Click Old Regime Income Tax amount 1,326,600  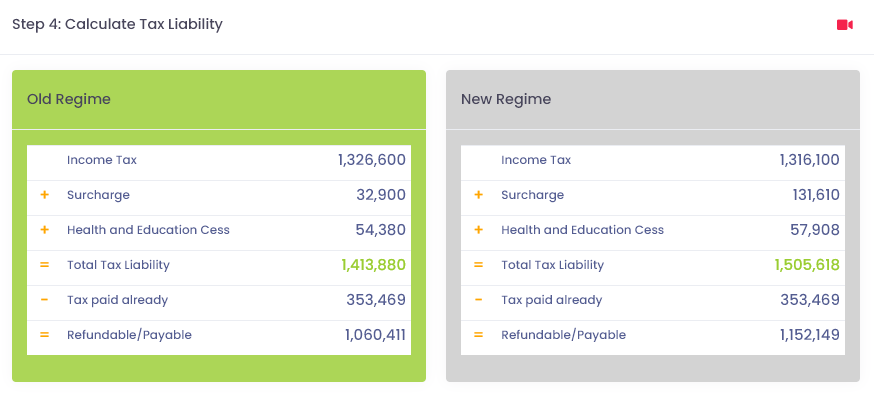(372, 160)
